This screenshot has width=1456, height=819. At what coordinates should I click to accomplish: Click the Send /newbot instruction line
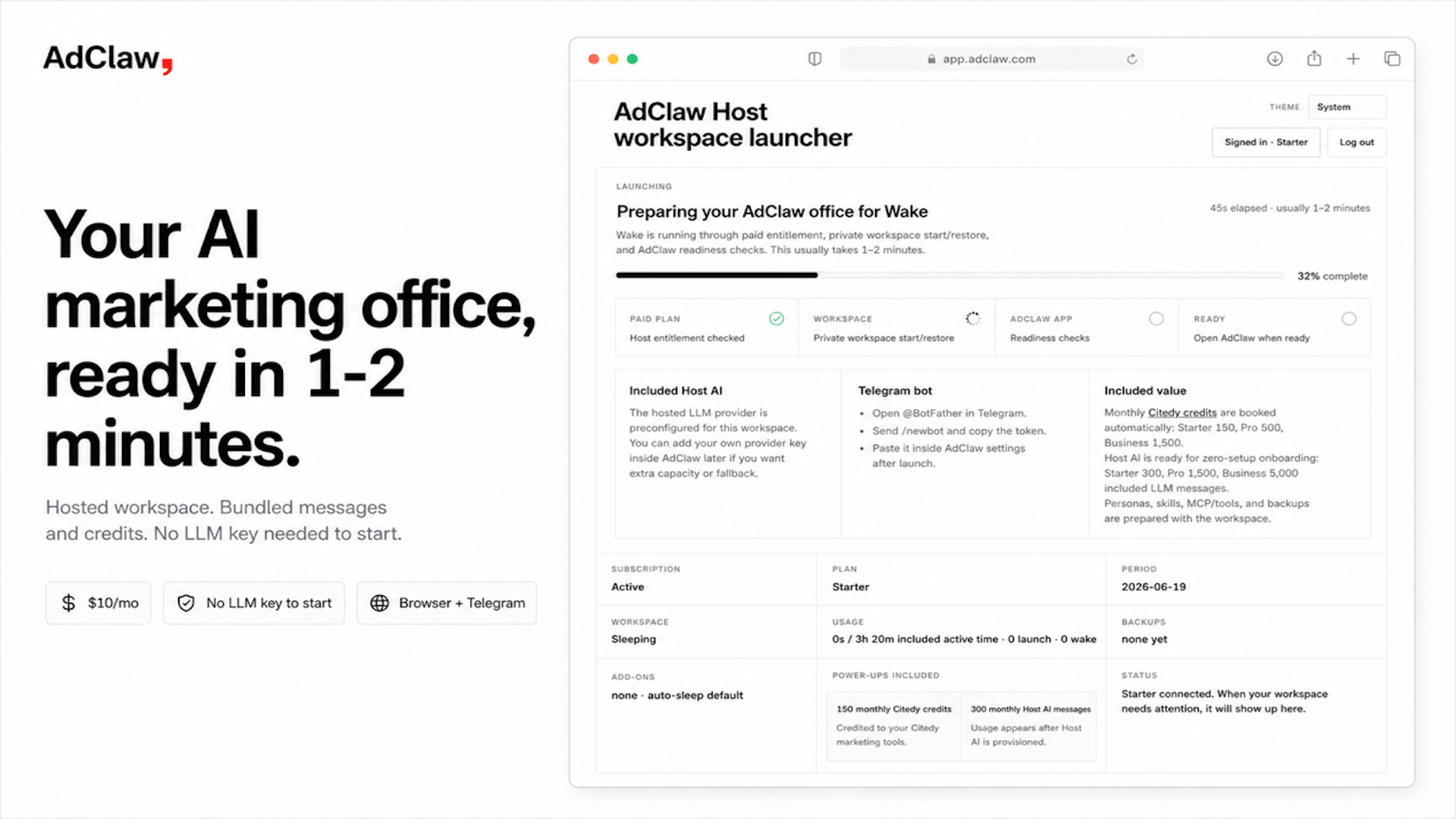pos(959,431)
